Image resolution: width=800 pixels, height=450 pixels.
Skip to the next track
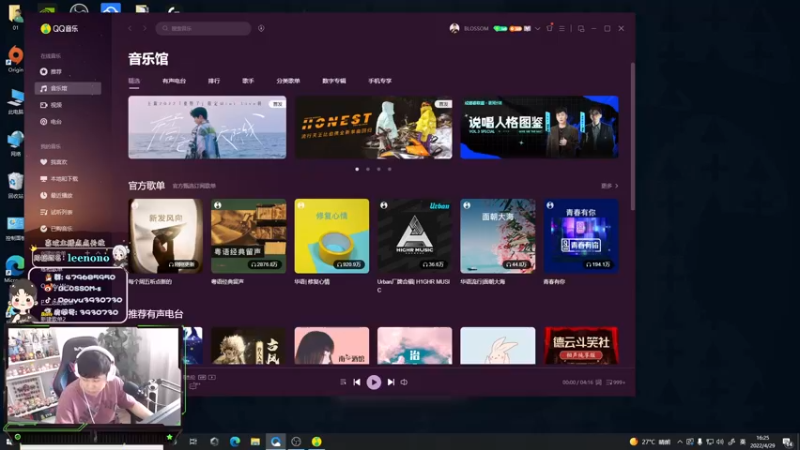click(x=391, y=382)
